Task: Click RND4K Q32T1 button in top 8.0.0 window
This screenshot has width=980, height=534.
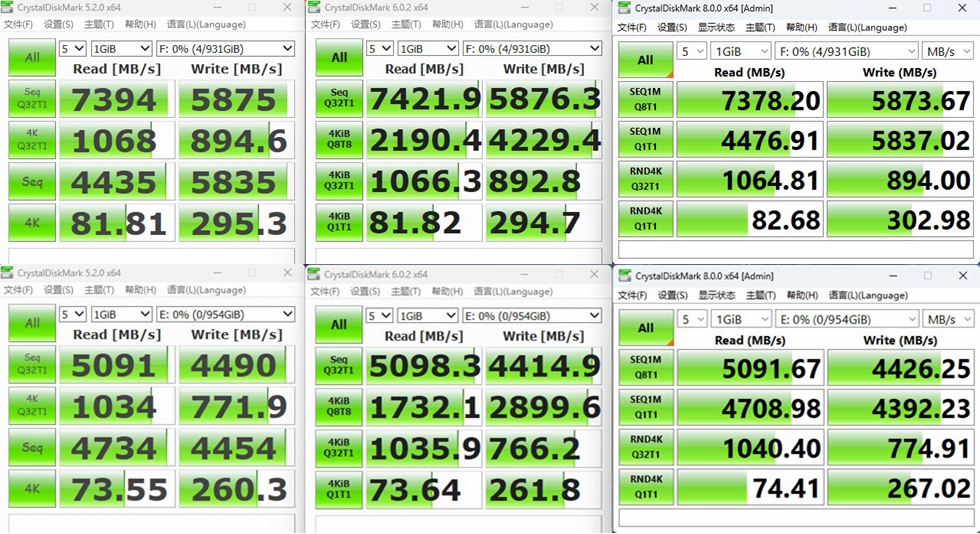Action: pyautogui.click(x=646, y=178)
